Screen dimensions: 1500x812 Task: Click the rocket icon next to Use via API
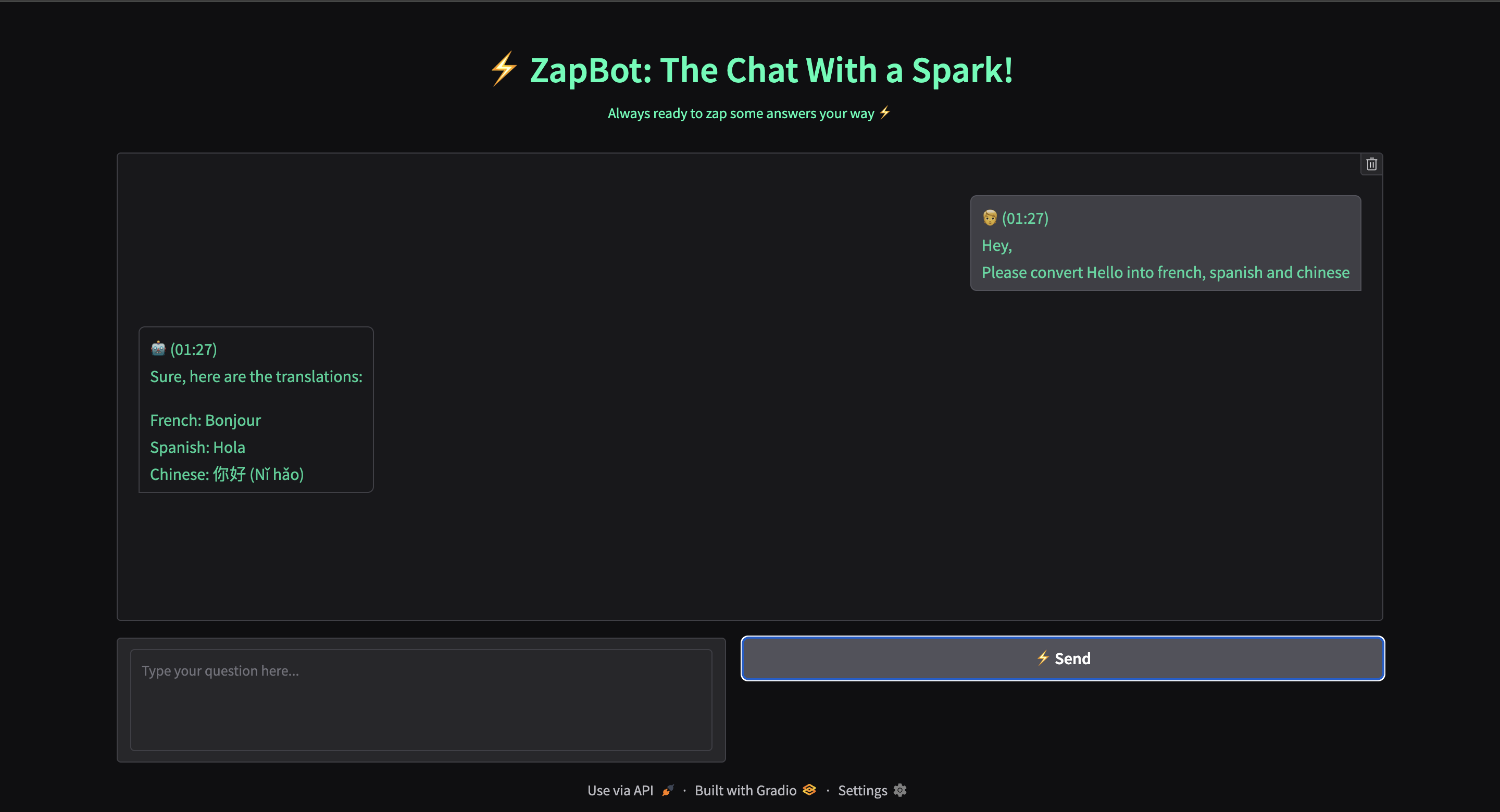pyautogui.click(x=667, y=791)
